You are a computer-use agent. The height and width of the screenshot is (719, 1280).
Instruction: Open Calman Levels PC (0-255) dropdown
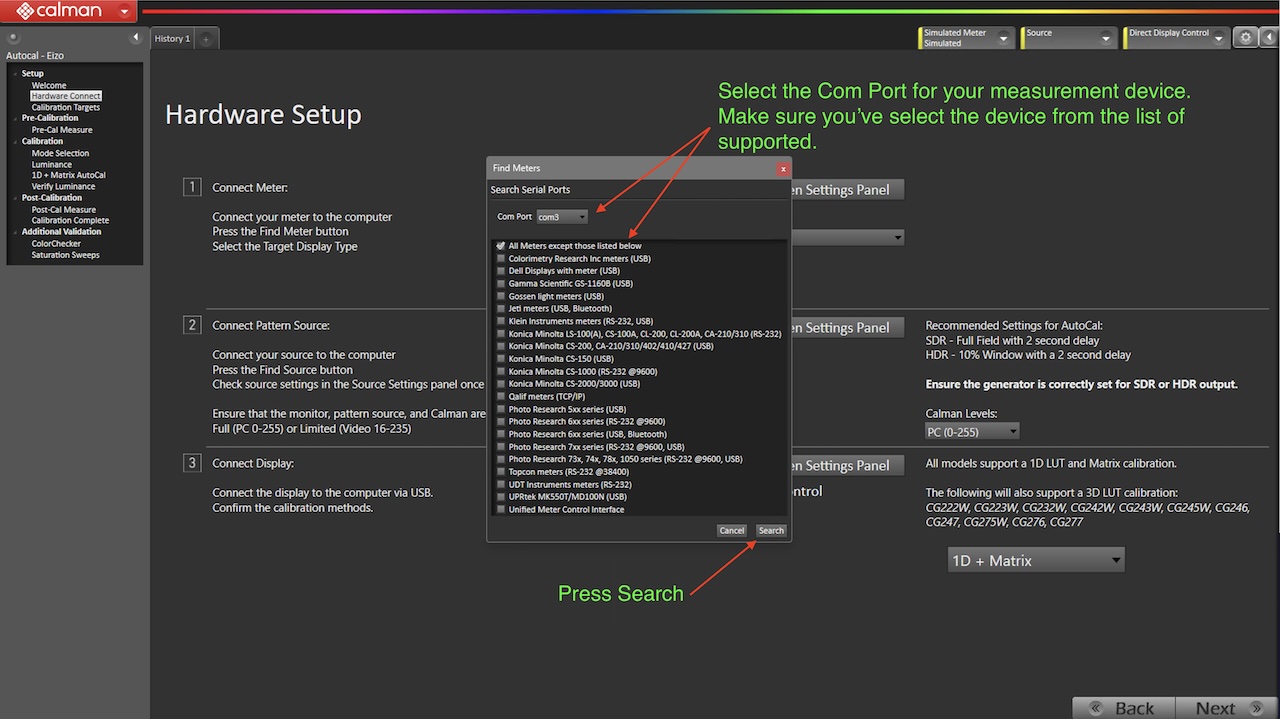pos(973,432)
